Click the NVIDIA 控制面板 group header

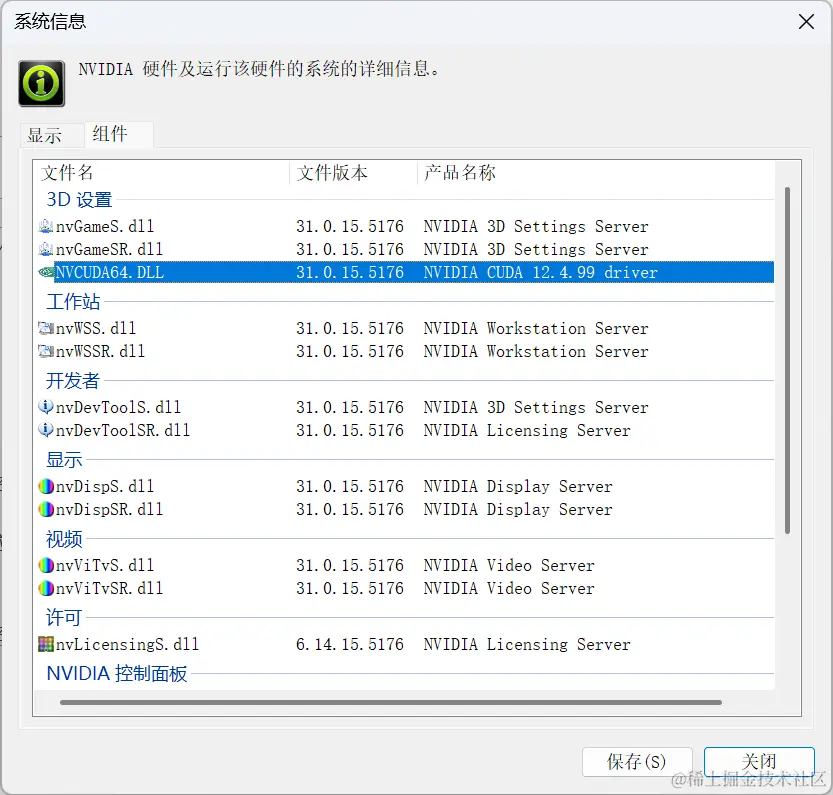(117, 674)
